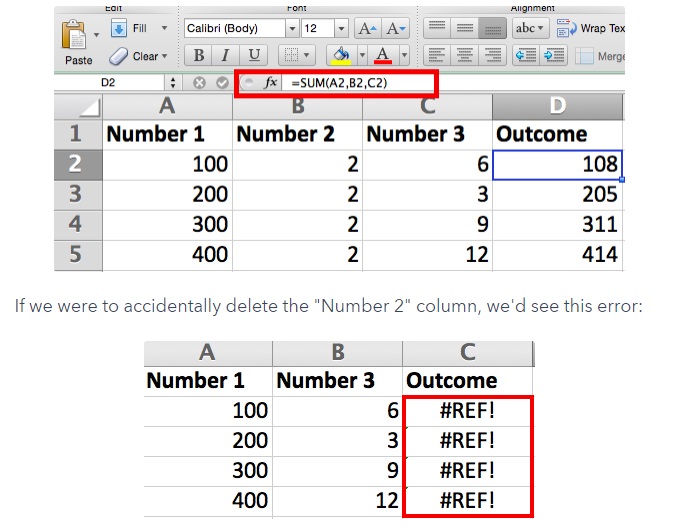
Task: Toggle Italic formatting
Action: [225, 55]
